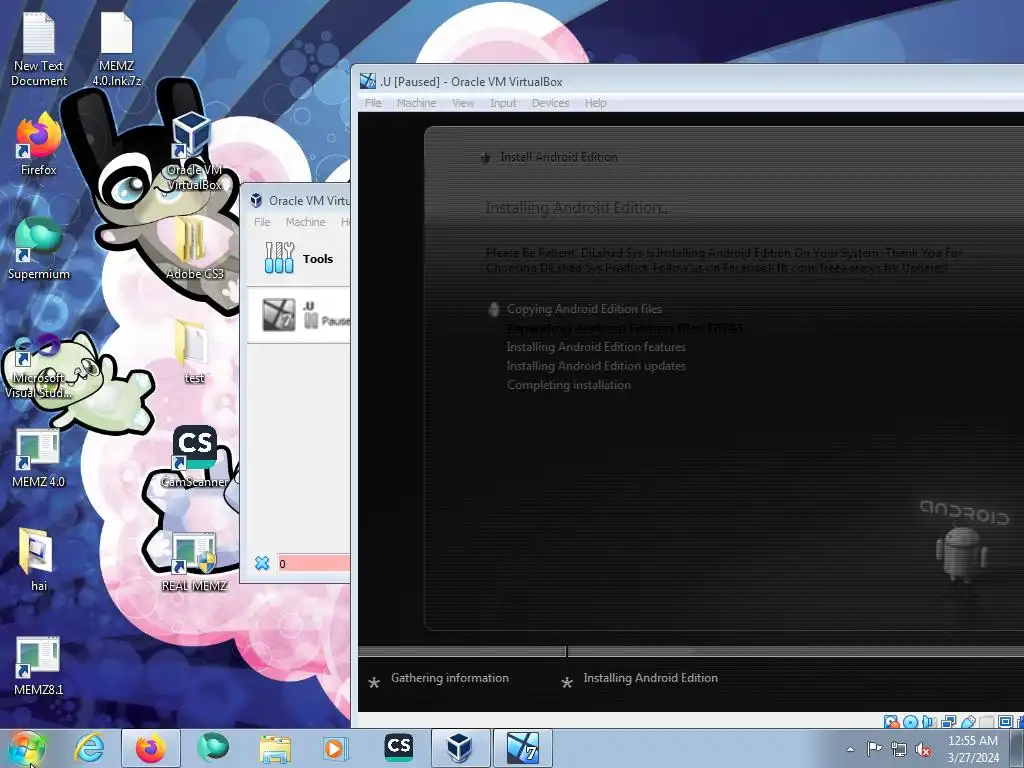
Task: Switch to Firefox in the taskbar
Action: pos(151,748)
